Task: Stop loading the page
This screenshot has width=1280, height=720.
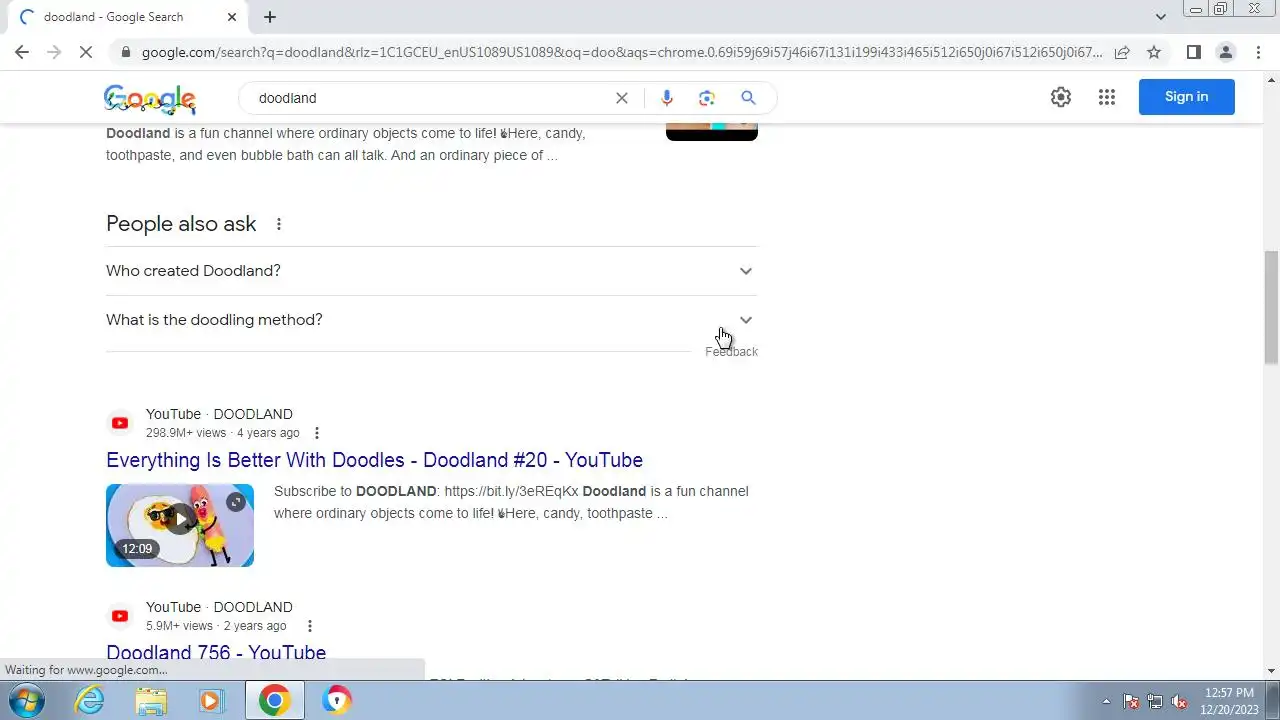Action: pyautogui.click(x=86, y=52)
